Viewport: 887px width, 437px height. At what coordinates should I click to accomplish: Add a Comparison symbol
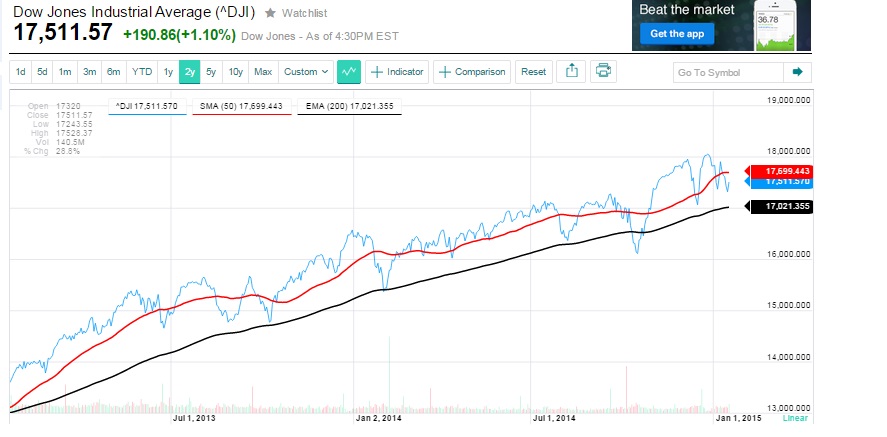(x=472, y=72)
